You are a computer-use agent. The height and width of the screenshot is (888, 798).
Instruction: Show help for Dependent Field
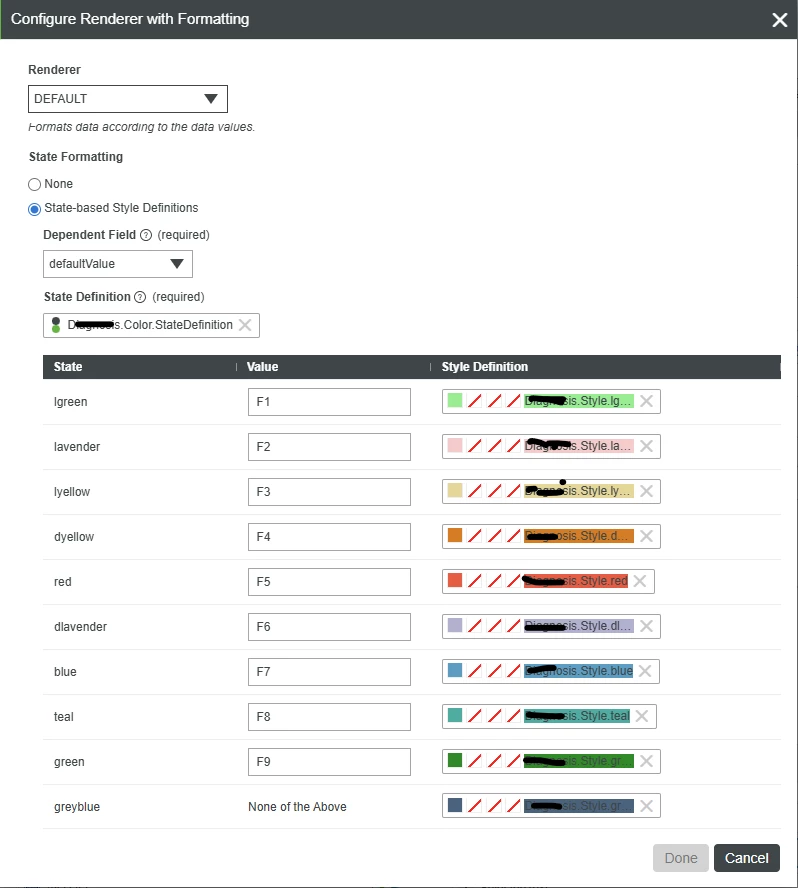click(146, 235)
